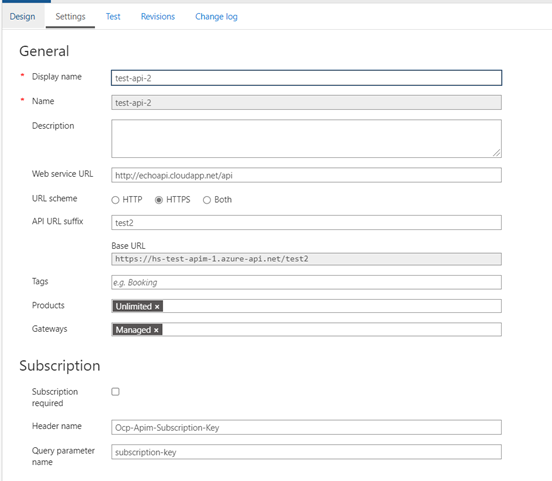Click the Header name input field
552x481 pixels.
tap(306, 427)
